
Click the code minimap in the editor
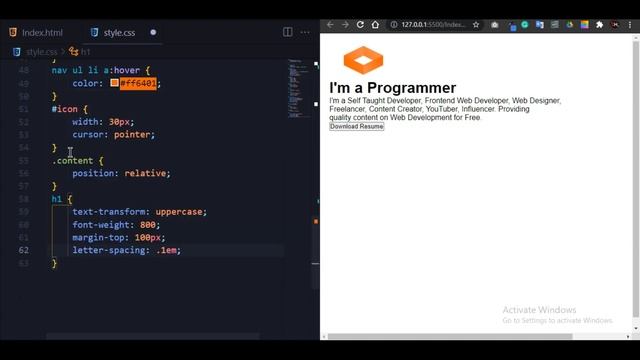[298, 88]
